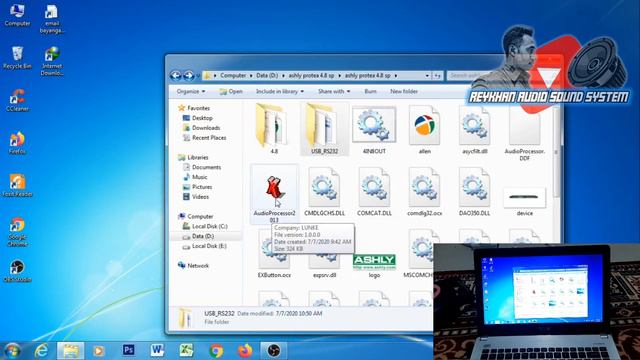Open Recycle Bin on desktop
The image size is (640, 360).
tap(17, 57)
